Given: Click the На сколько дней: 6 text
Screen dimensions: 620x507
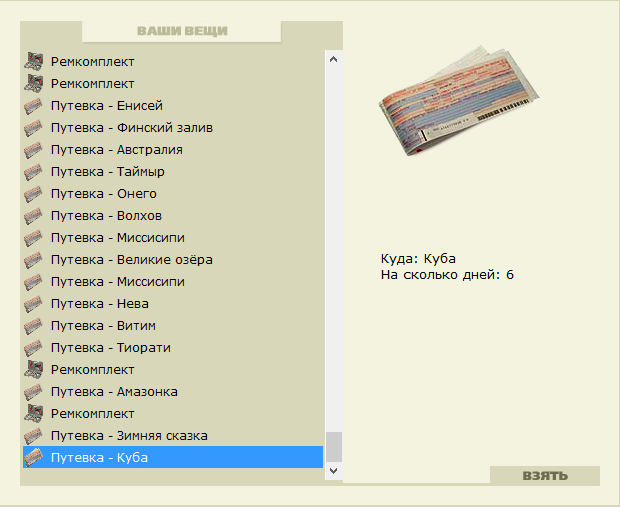Looking at the screenshot, I should tap(447, 274).
